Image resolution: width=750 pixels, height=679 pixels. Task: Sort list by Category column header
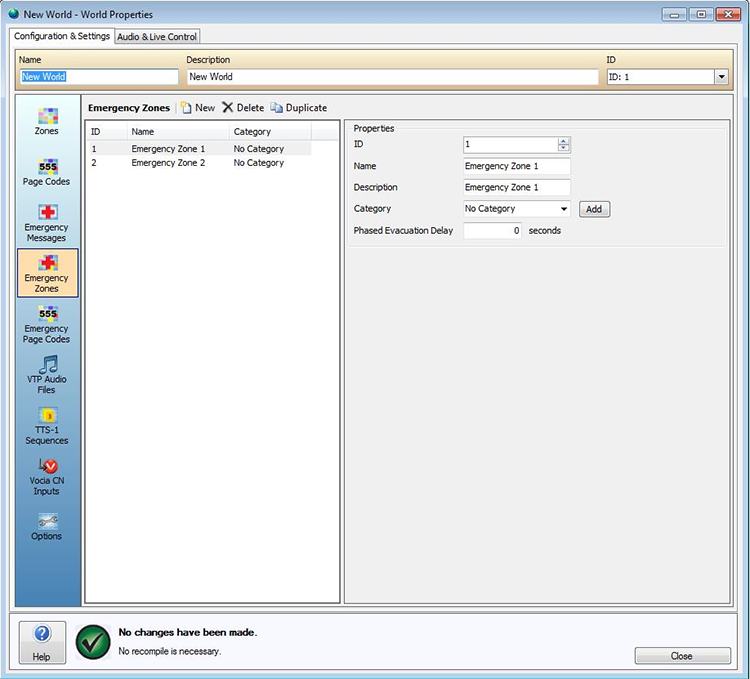click(x=270, y=131)
